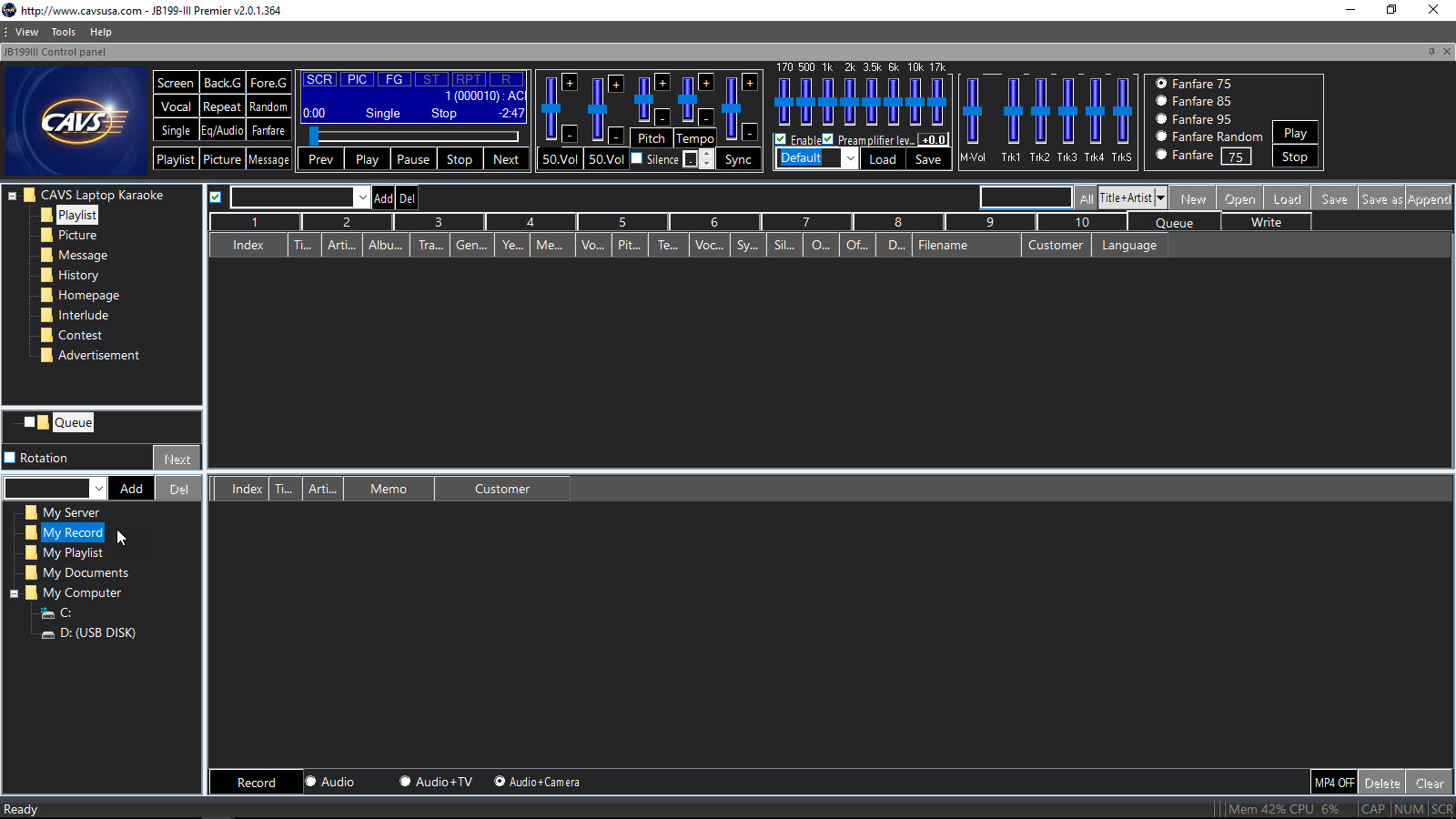Click Silence stepper down arrow
This screenshot has width=1456, height=819.
point(706,164)
